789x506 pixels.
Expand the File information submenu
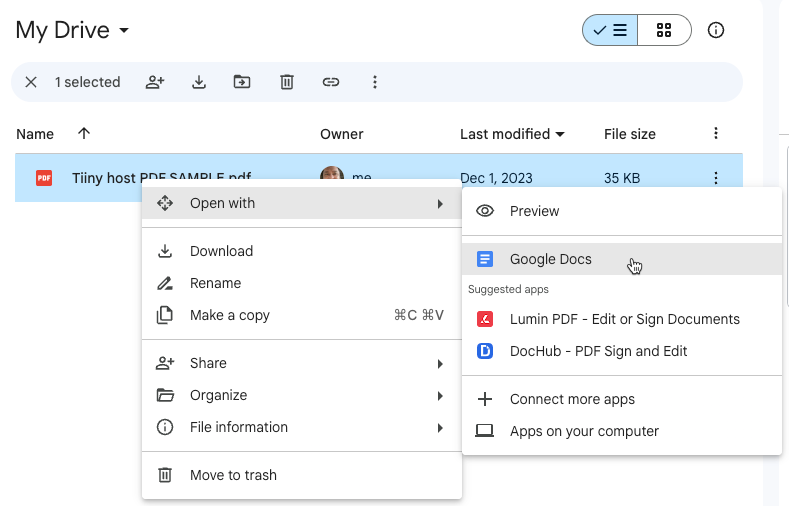302,428
